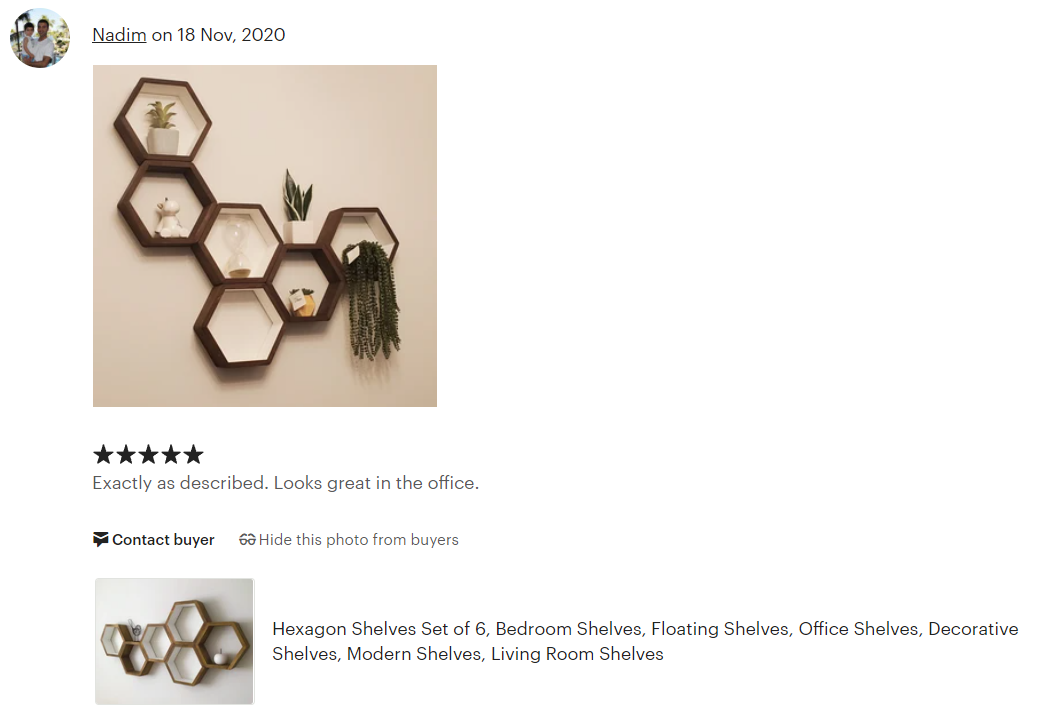Click the review date 18 Nov, 2020
1062x724 pixels.
pos(232,34)
